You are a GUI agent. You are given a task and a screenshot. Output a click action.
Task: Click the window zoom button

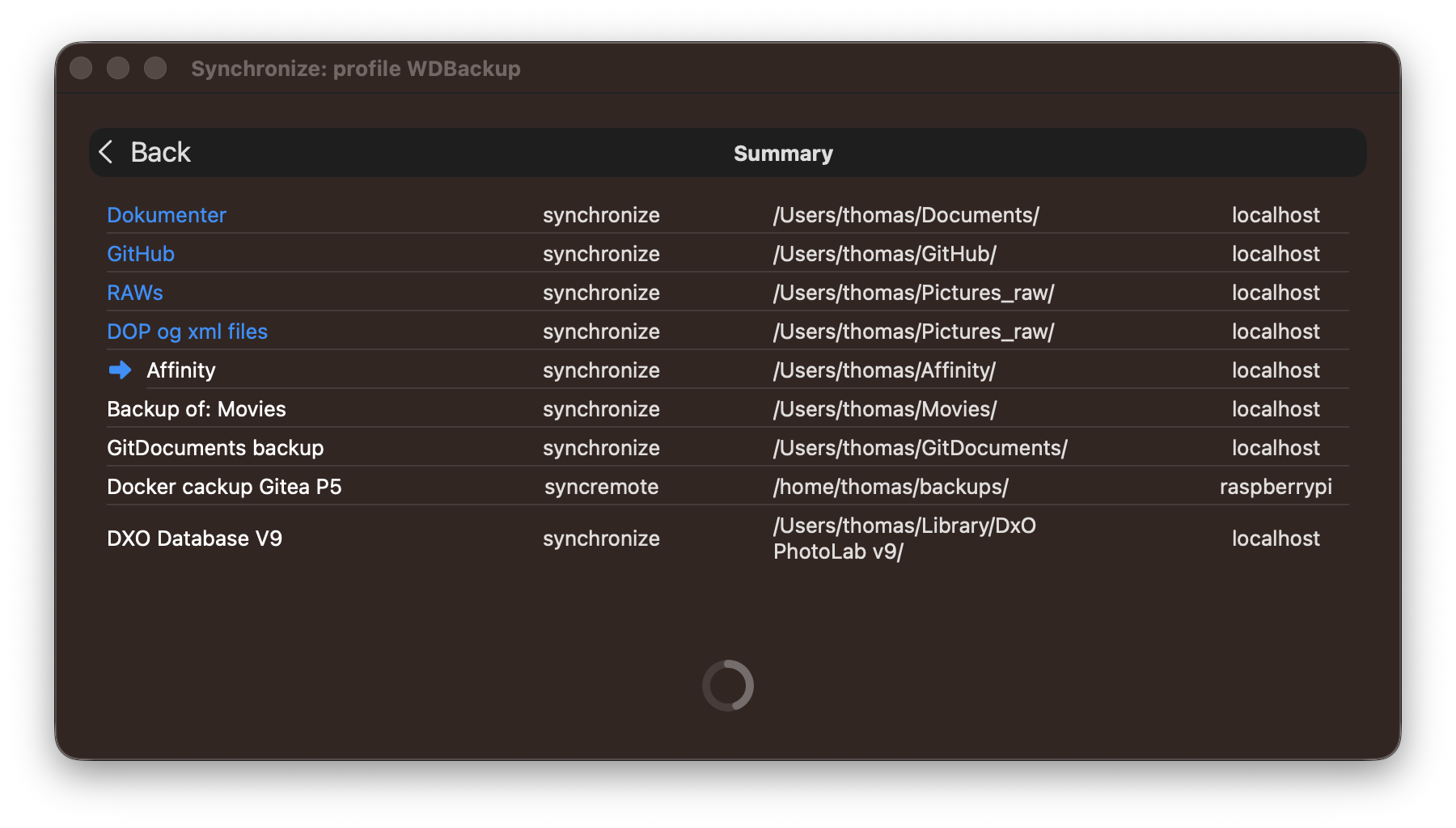click(155, 68)
